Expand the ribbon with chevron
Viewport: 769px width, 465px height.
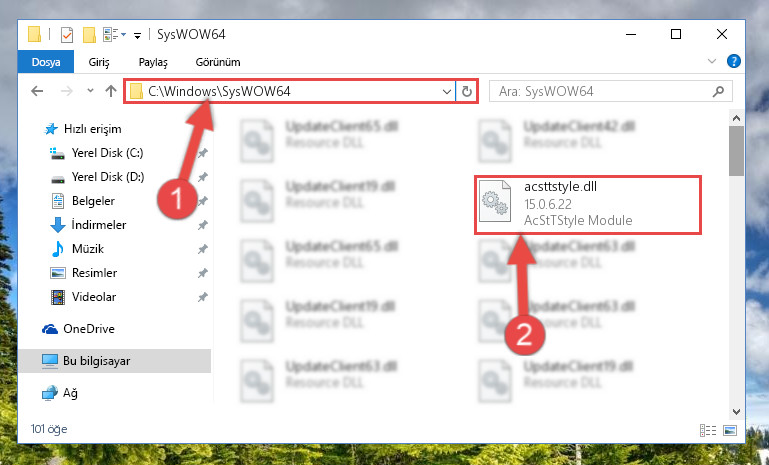tap(712, 61)
